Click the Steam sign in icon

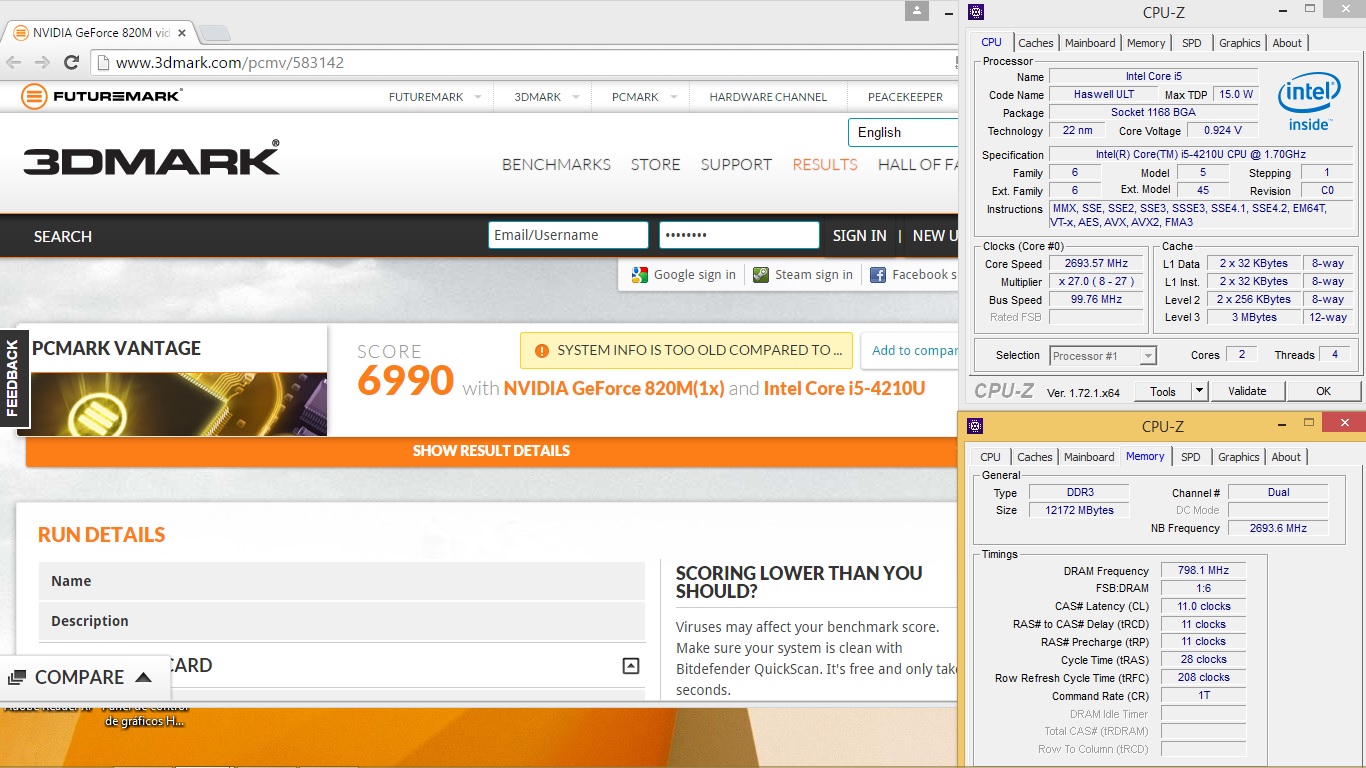[x=761, y=274]
